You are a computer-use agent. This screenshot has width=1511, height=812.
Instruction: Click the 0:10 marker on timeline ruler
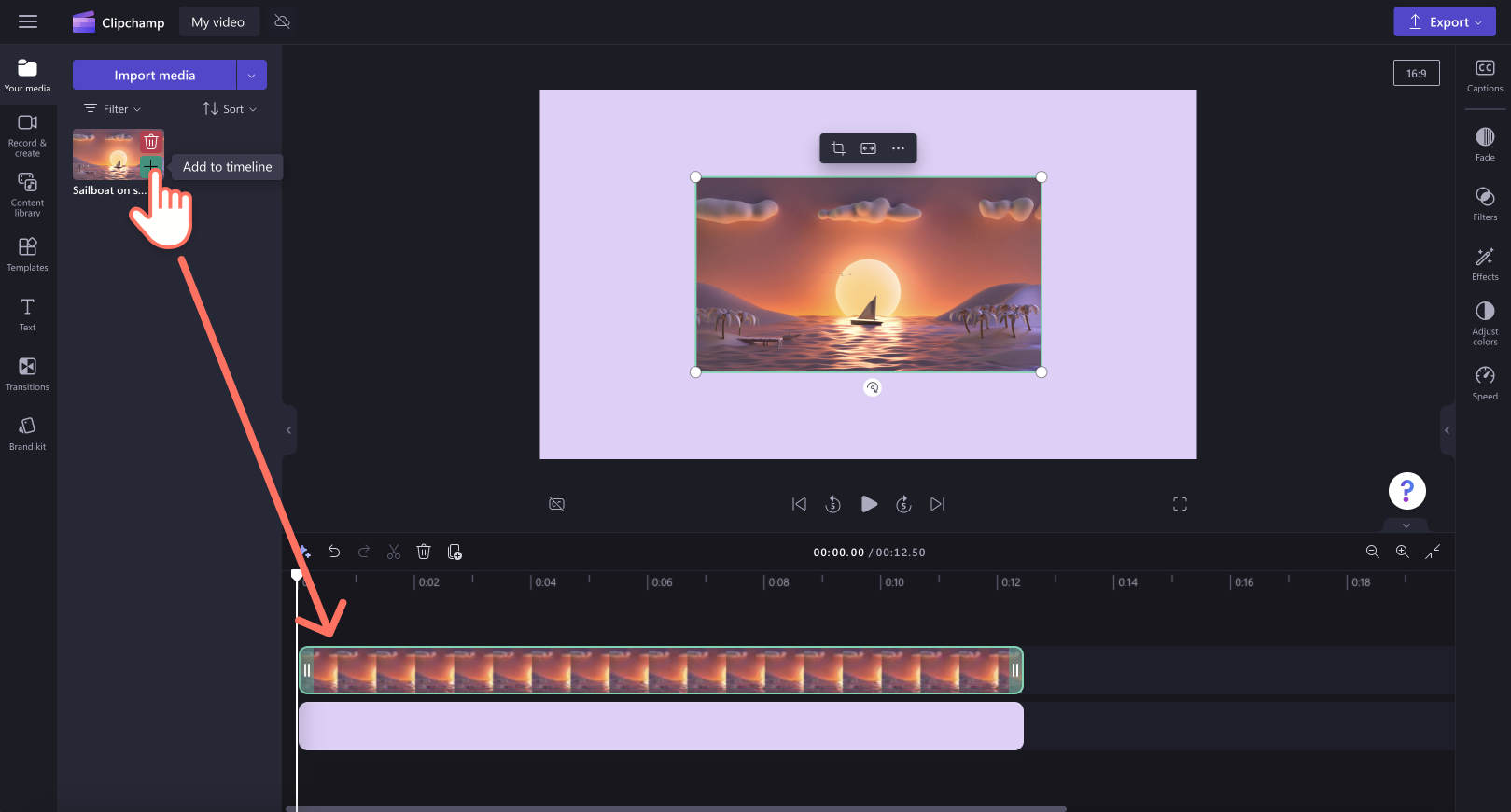pos(894,582)
